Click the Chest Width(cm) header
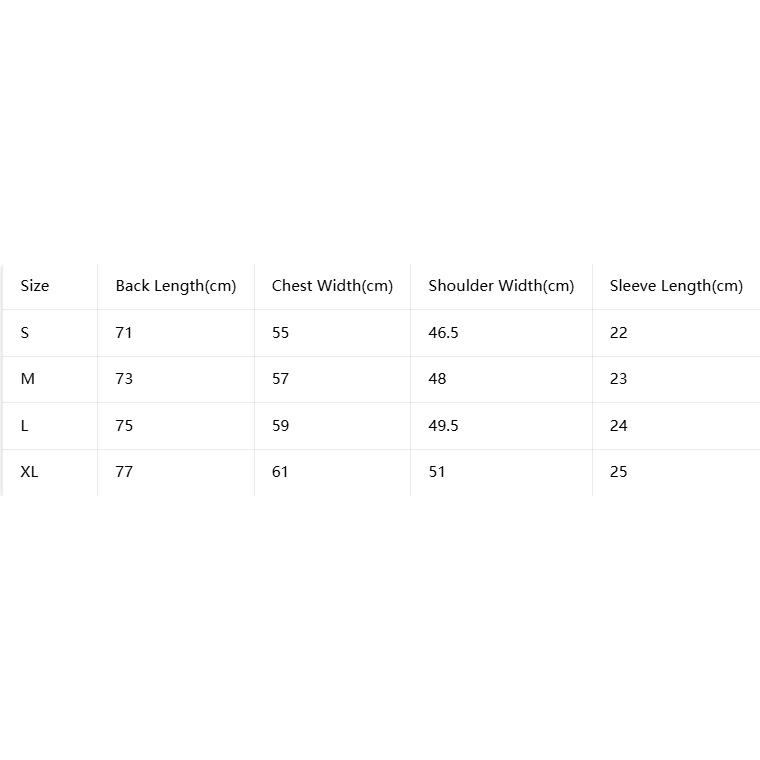This screenshot has width=760, height=760. (x=332, y=286)
